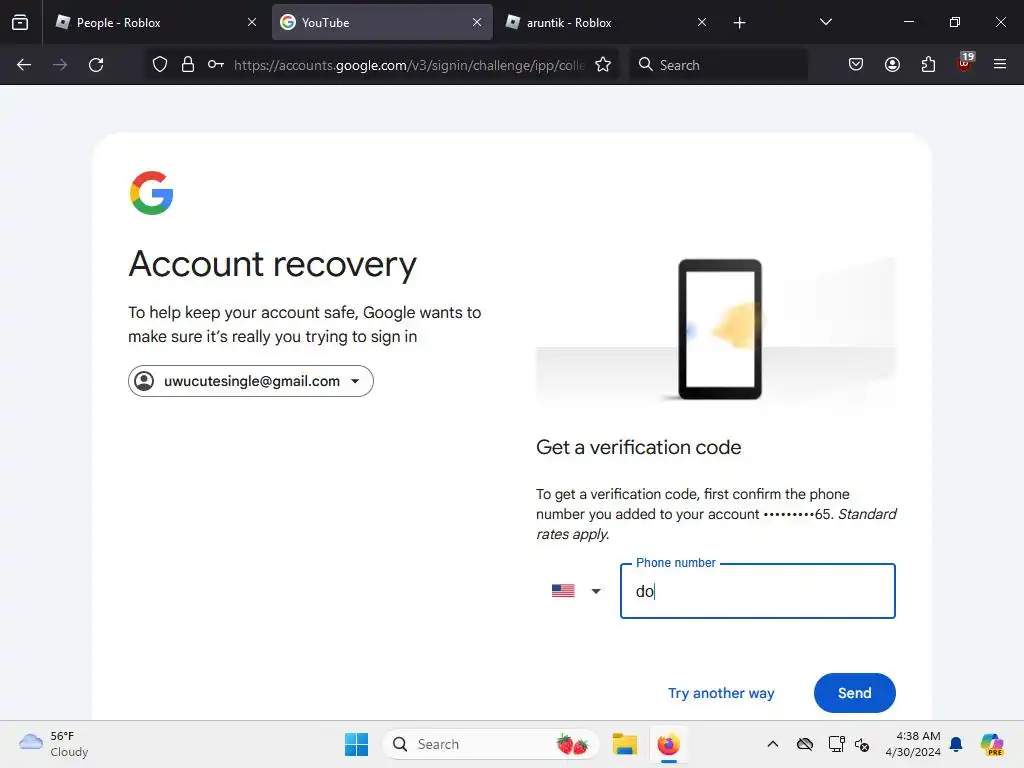This screenshot has height=768, width=1024.
Task: Click the Account recovery heading
Action: (272, 264)
